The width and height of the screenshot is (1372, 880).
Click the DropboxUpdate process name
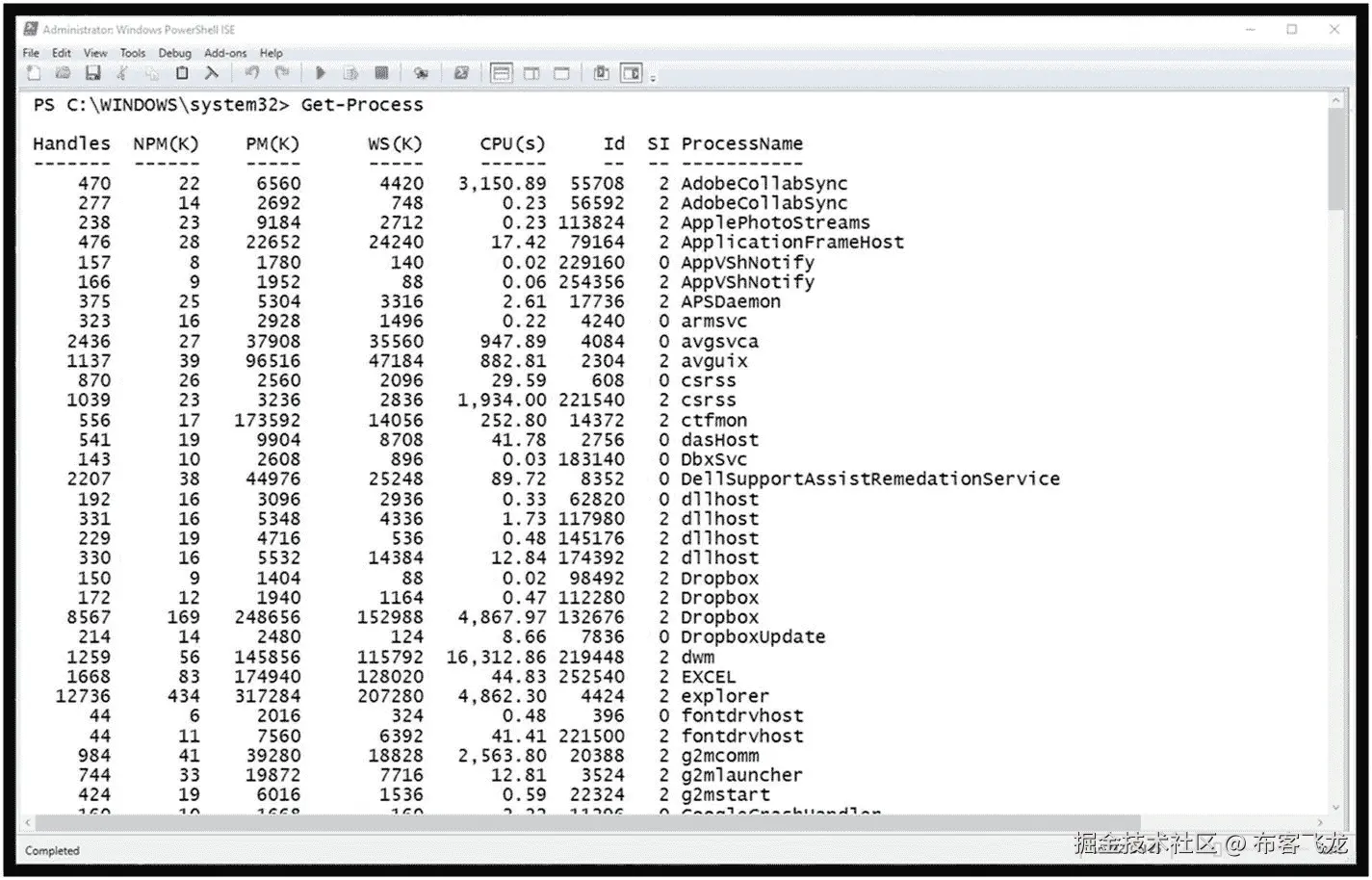(x=753, y=637)
